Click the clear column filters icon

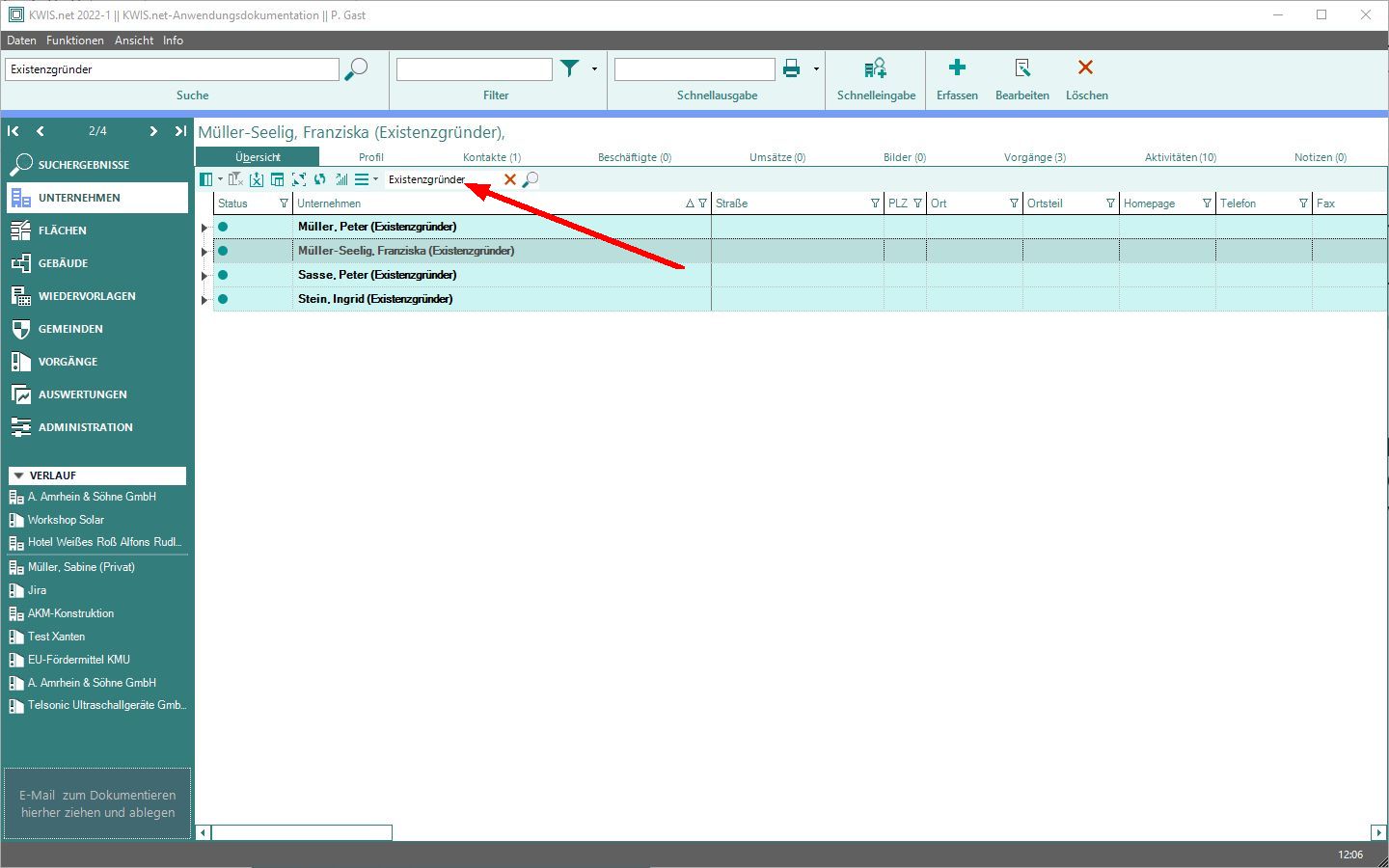235,179
